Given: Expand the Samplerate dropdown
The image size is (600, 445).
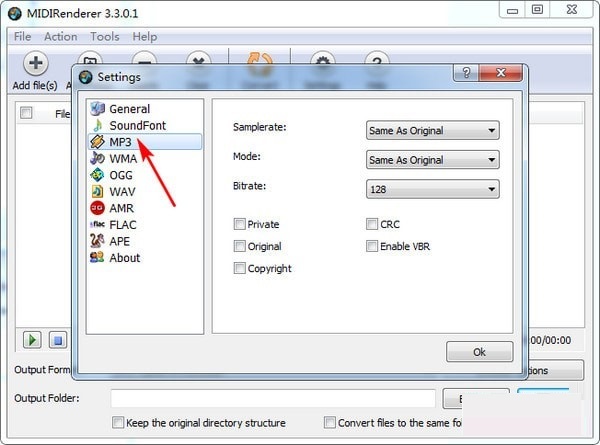Looking at the screenshot, I should pyautogui.click(x=432, y=130).
